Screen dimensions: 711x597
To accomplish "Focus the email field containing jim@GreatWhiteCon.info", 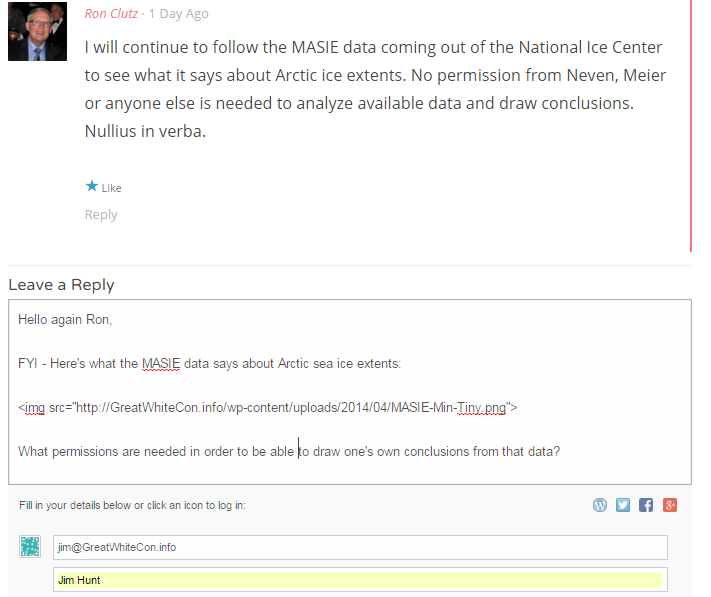I will coord(360,547).
